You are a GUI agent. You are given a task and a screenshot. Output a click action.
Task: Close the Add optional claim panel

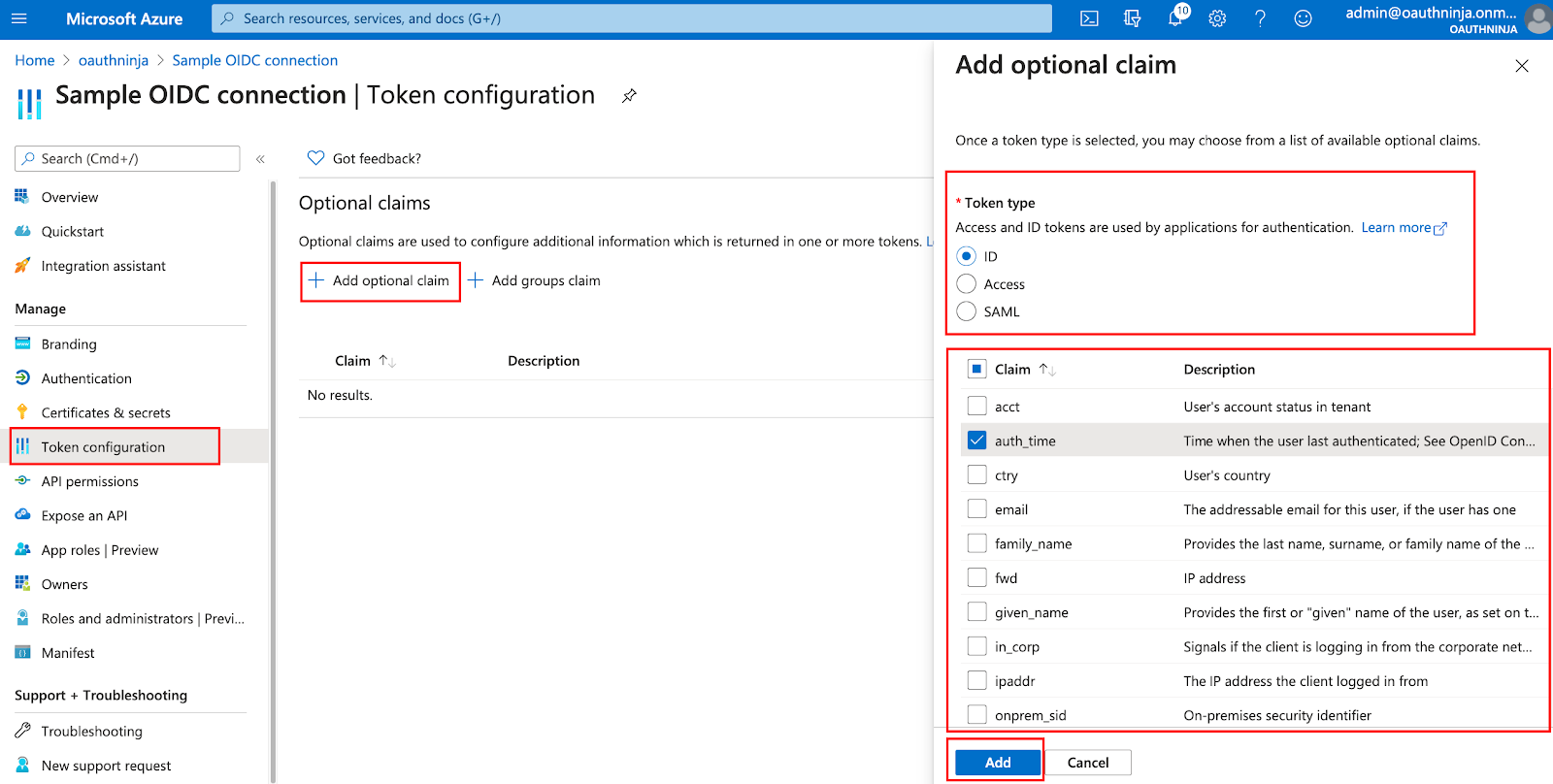(x=1522, y=66)
